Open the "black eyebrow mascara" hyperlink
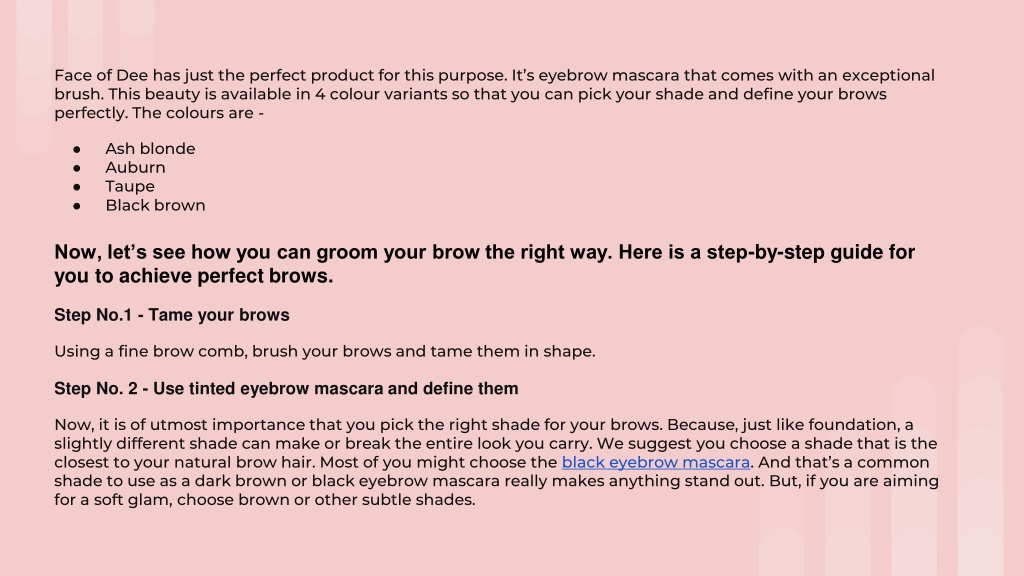Image resolution: width=1024 pixels, height=576 pixels. click(x=656, y=462)
